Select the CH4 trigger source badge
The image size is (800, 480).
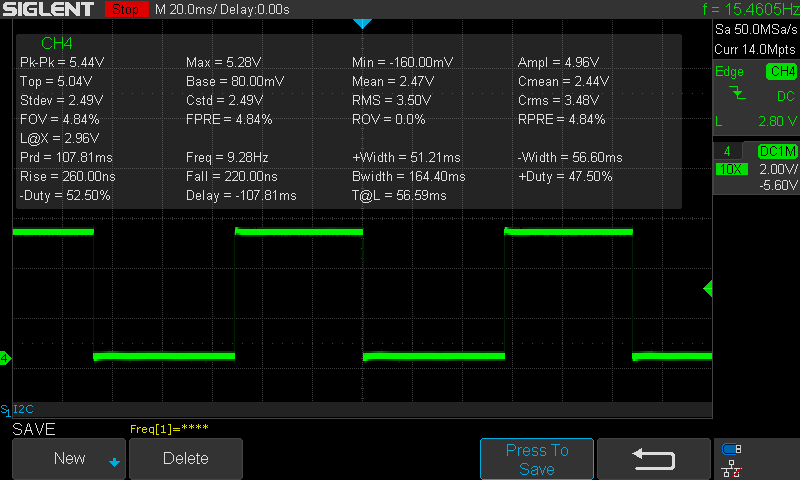[782, 71]
